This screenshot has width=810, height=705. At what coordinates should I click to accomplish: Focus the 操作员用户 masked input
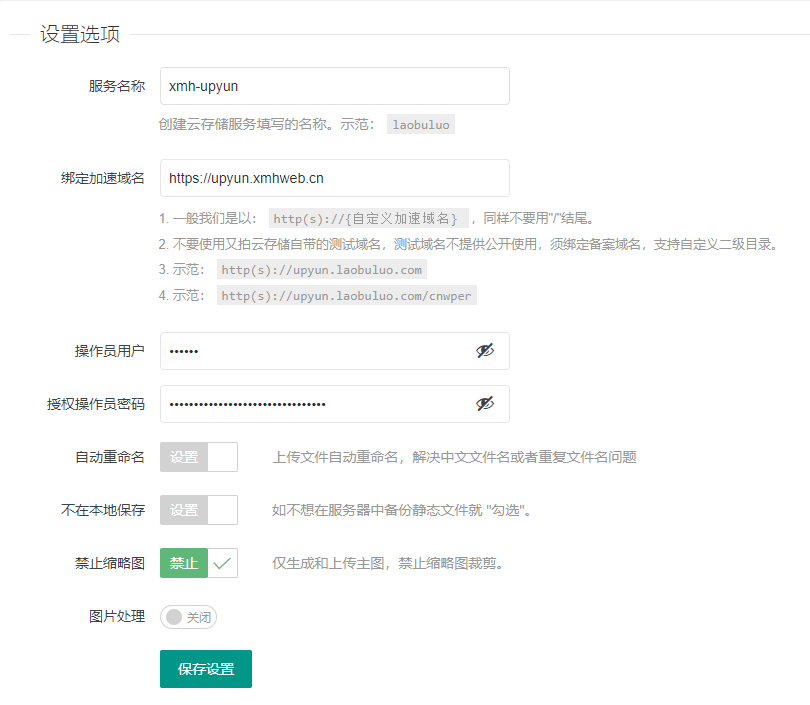[335, 351]
